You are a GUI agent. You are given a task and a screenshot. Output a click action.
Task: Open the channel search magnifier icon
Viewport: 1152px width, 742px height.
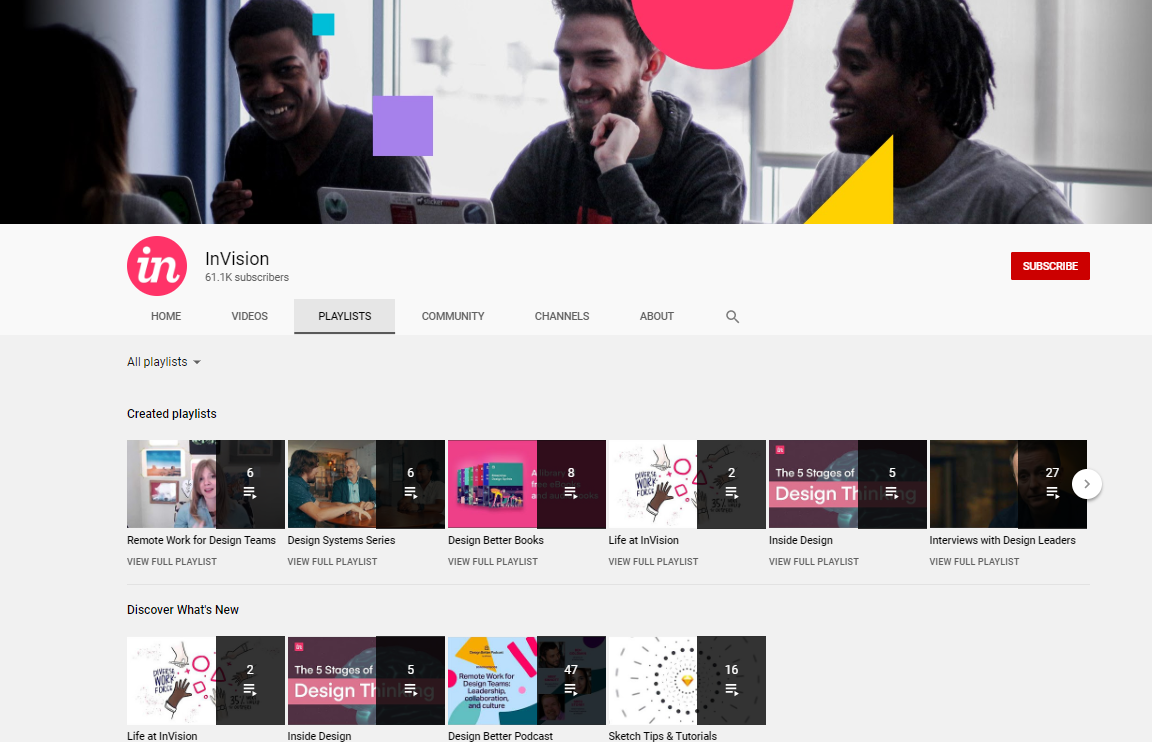pos(732,317)
